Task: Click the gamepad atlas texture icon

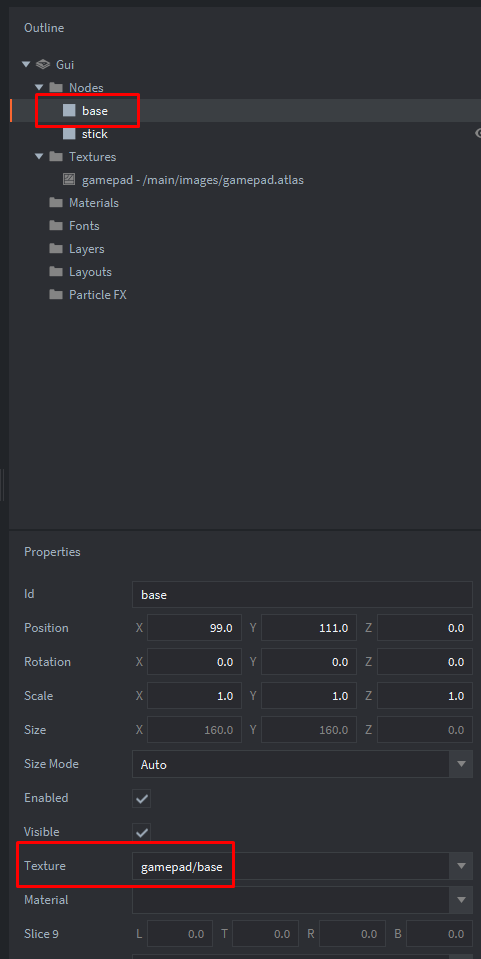Action: click(69, 180)
